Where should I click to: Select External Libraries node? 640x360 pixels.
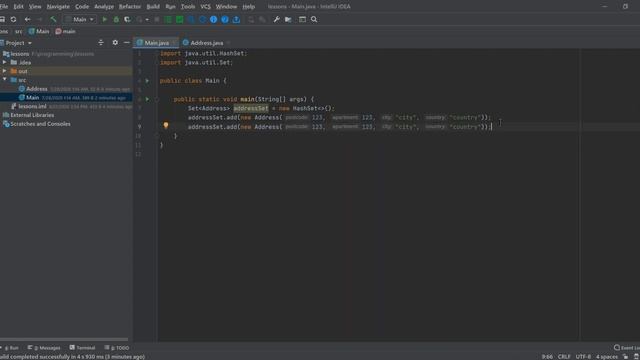pyautogui.click(x=32, y=115)
